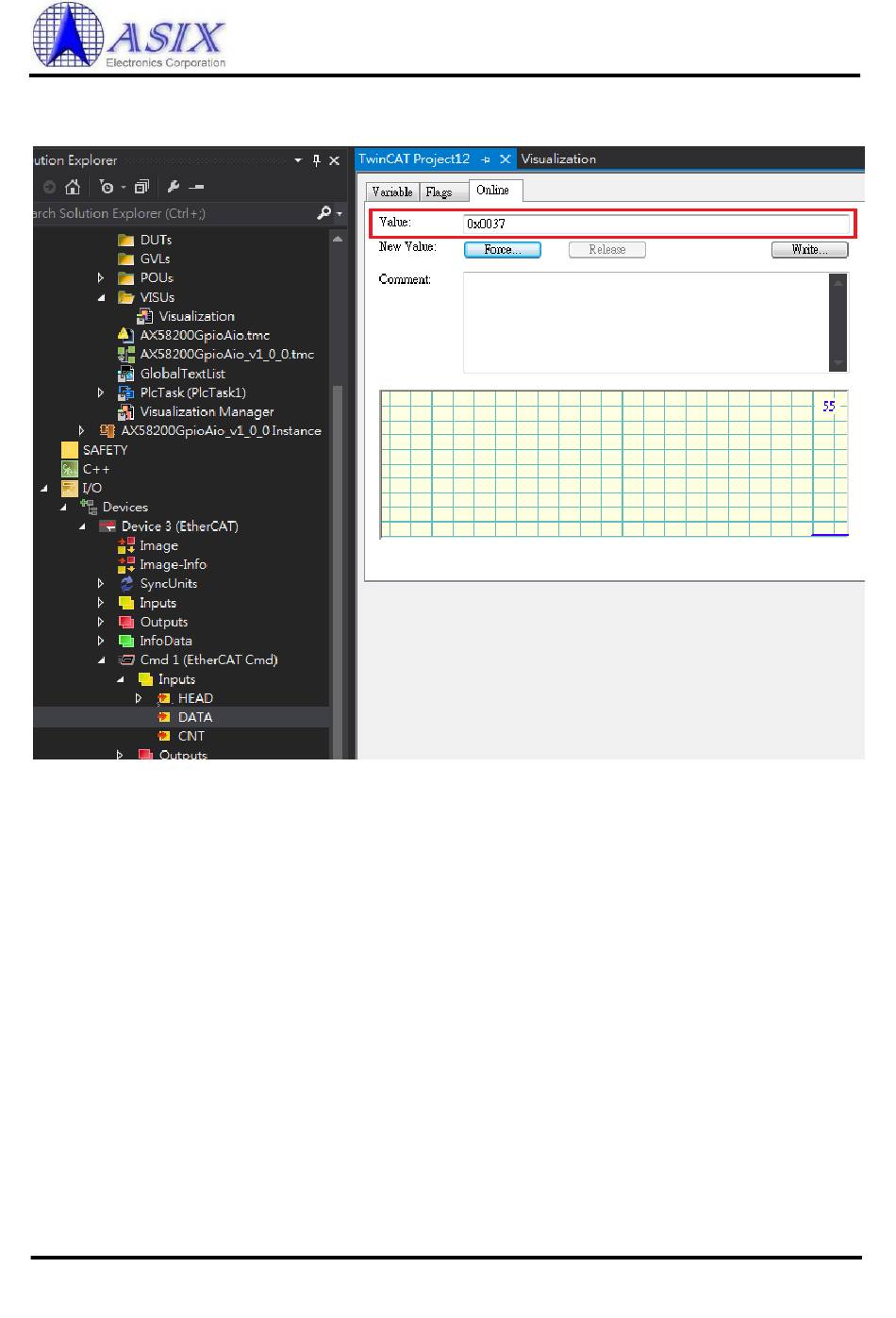Click the grayed Forward arrow icon
Image resolution: width=896 pixels, height=1318 pixels.
pos(49,187)
